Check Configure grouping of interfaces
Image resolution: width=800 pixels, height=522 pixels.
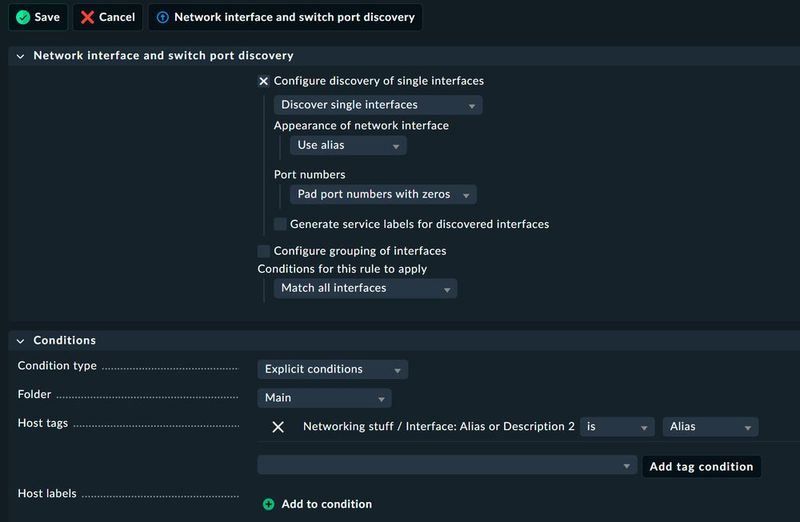[264, 251]
